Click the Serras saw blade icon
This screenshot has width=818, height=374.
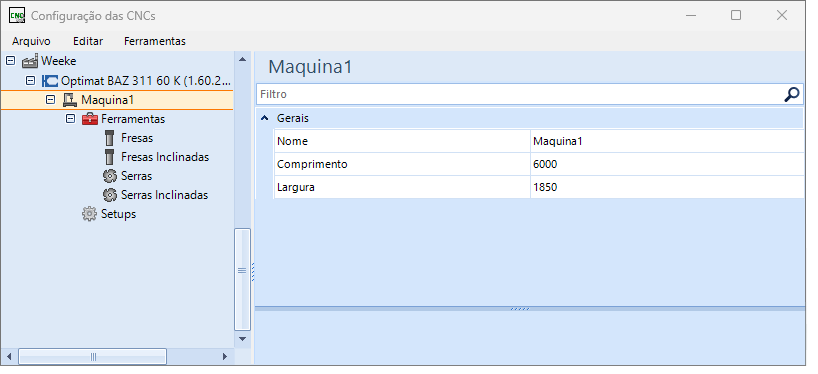tap(110, 176)
